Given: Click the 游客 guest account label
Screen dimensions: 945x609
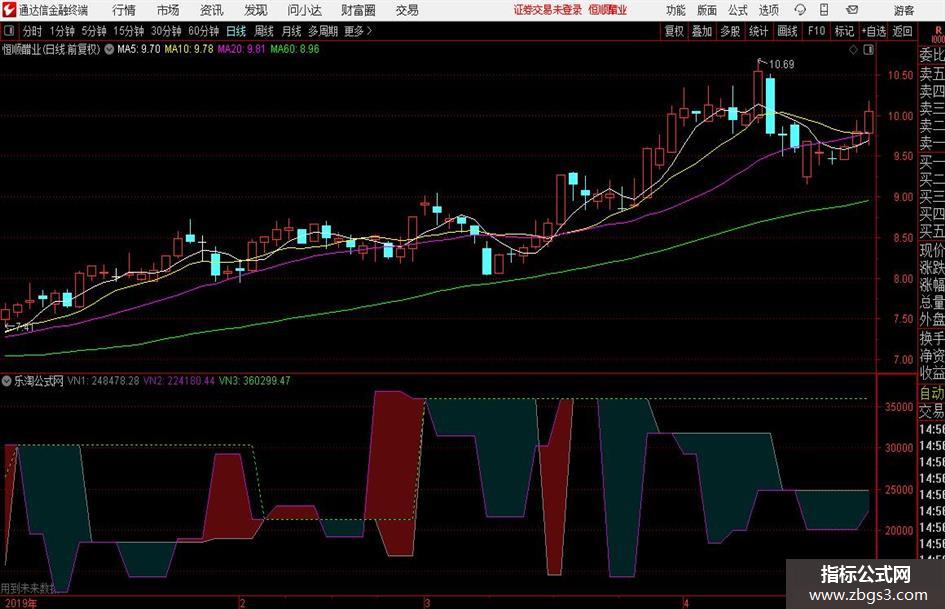Looking at the screenshot, I should click(903, 10).
